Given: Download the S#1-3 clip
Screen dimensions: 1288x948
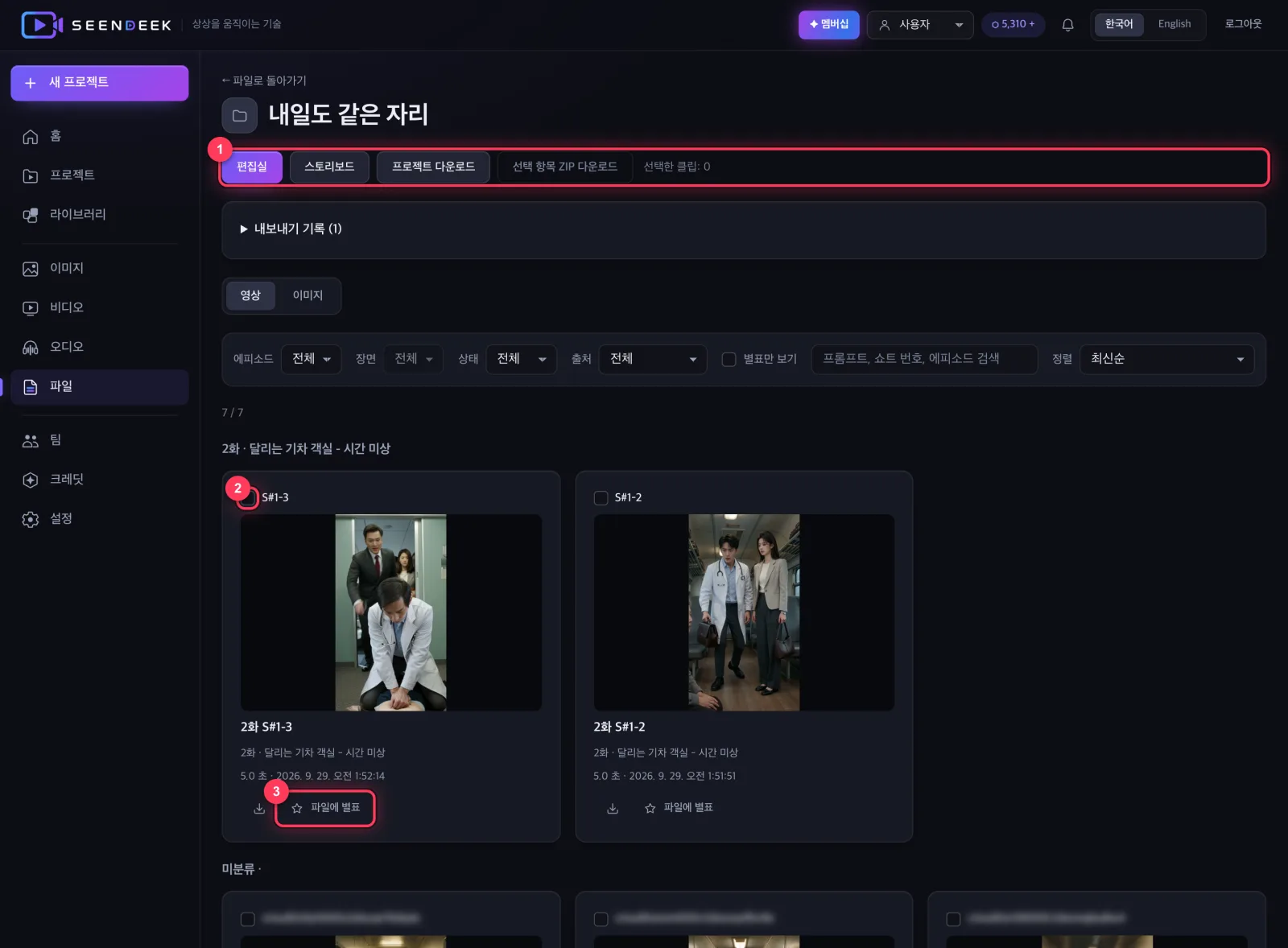Looking at the screenshot, I should (x=259, y=808).
